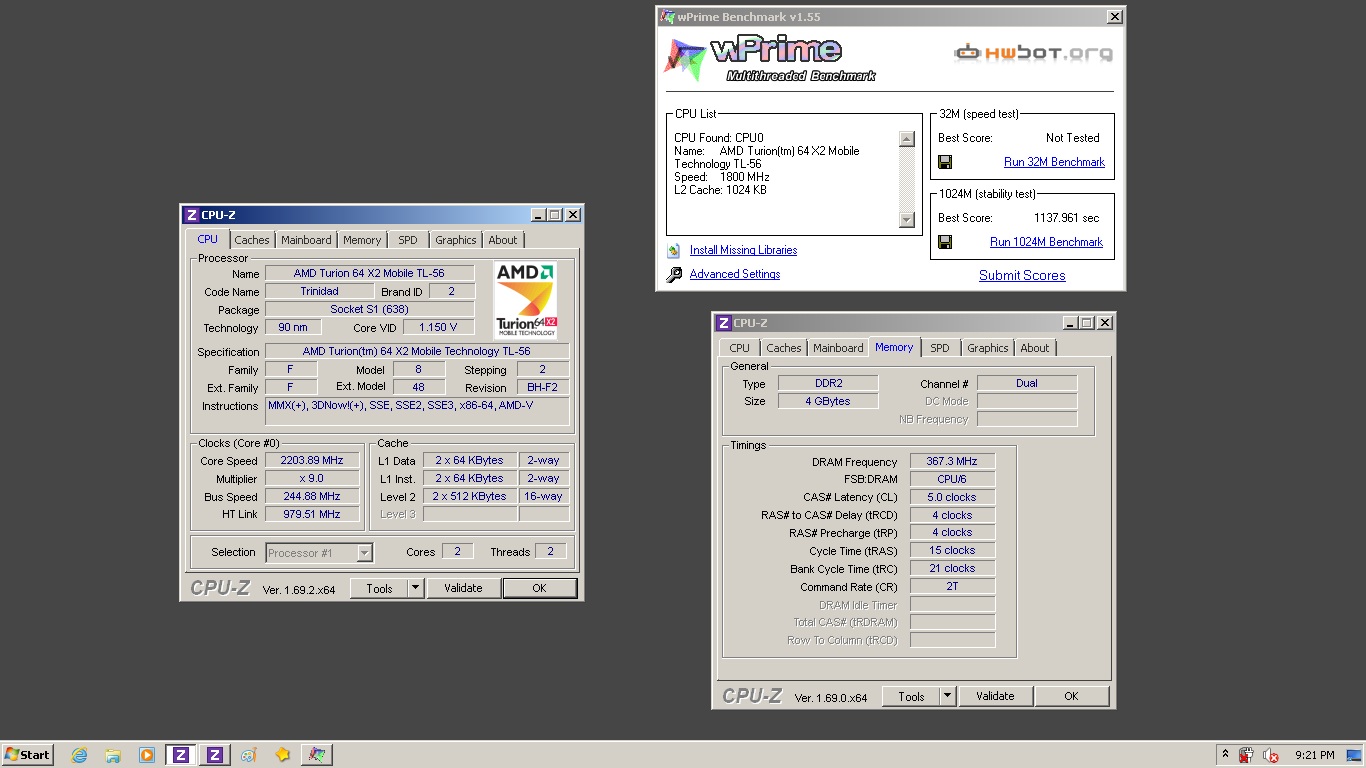Click OK button in Memory window

tap(1071, 696)
